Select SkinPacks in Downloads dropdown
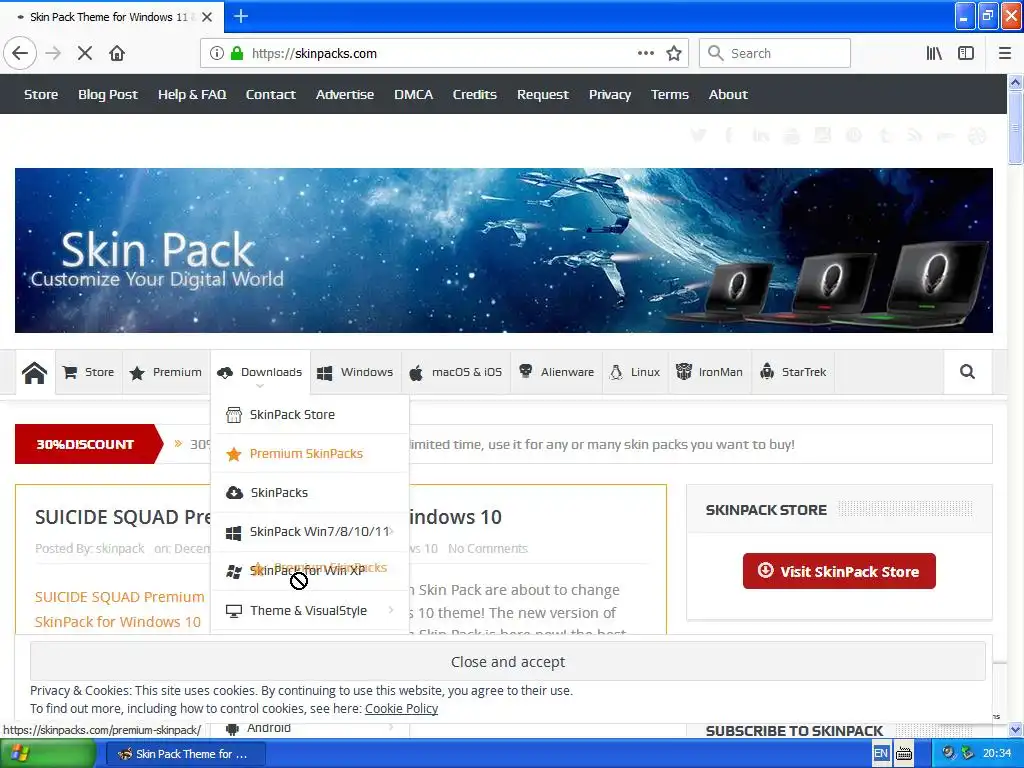The width and height of the screenshot is (1024, 768). click(311, 493)
